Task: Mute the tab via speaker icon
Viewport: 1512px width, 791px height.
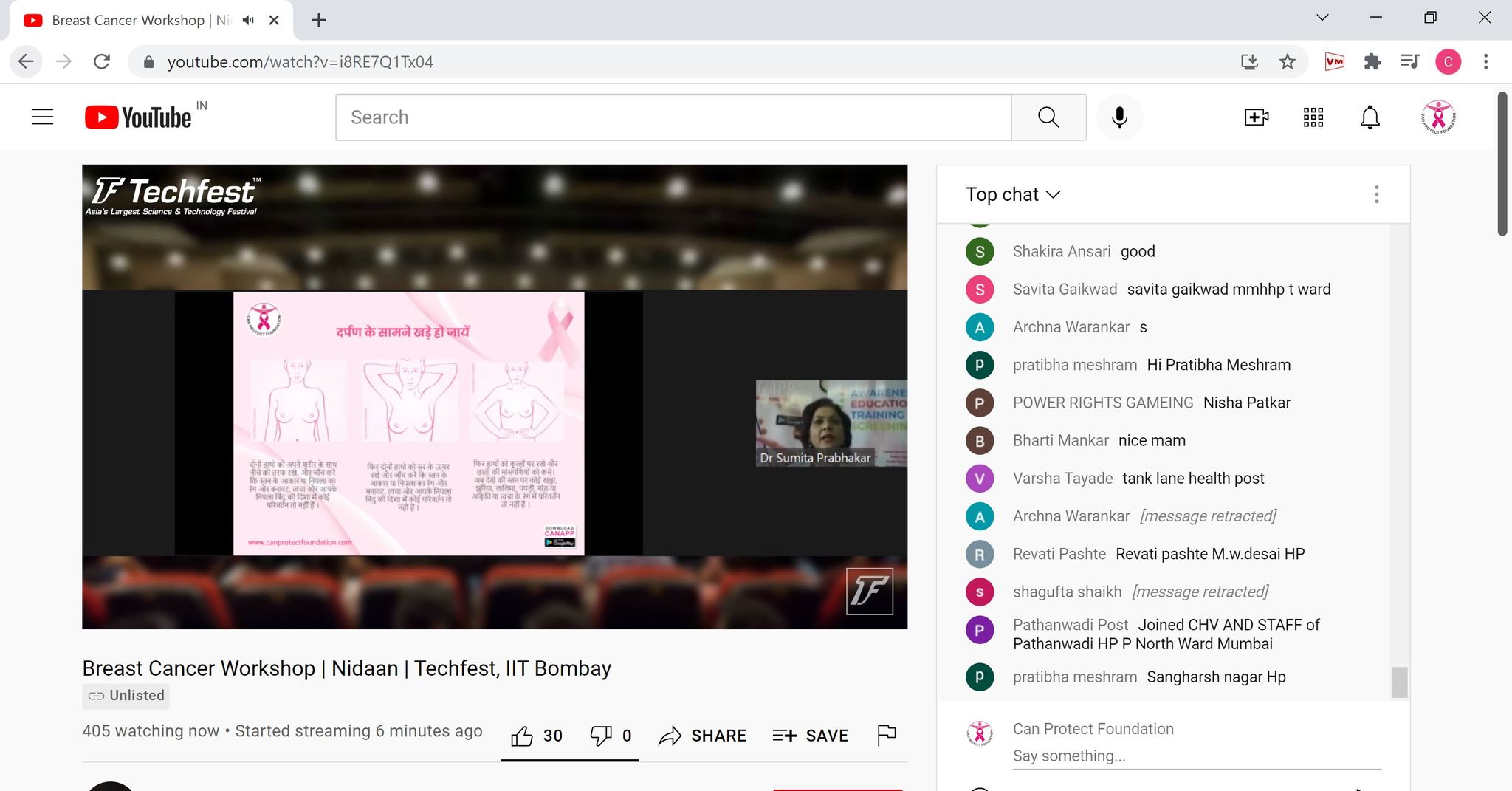Action: click(x=249, y=20)
